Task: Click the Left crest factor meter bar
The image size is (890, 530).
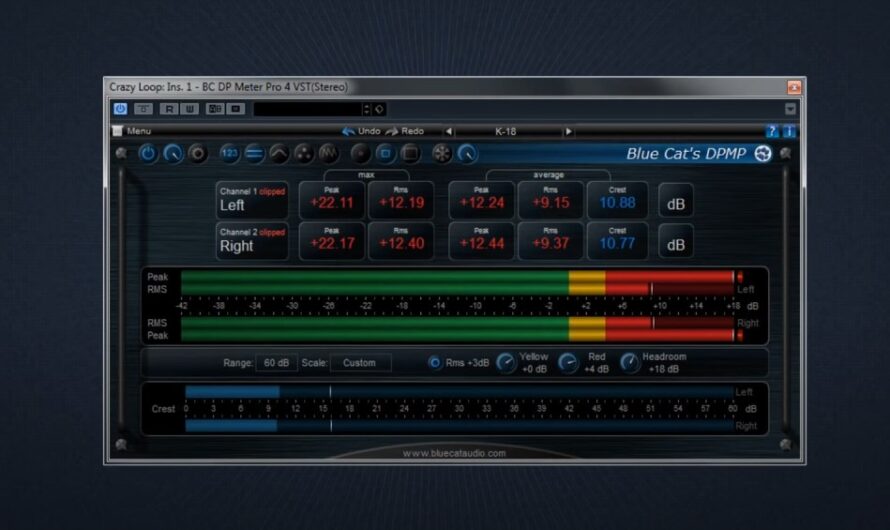Action: 459,392
